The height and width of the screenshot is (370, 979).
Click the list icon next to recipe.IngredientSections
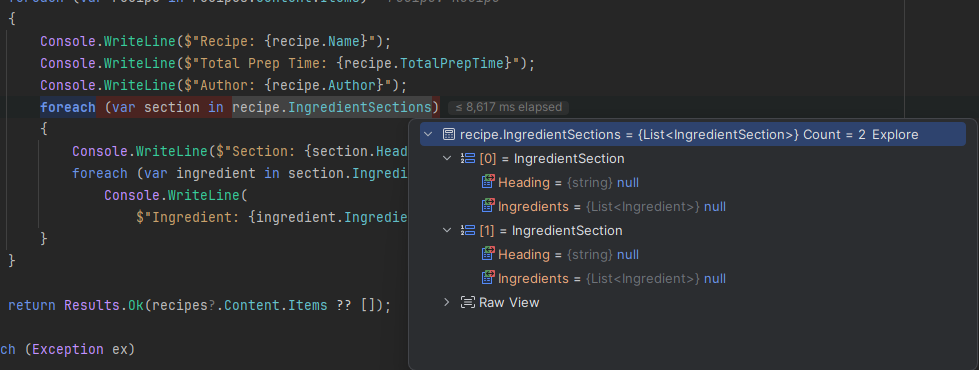tap(448, 134)
